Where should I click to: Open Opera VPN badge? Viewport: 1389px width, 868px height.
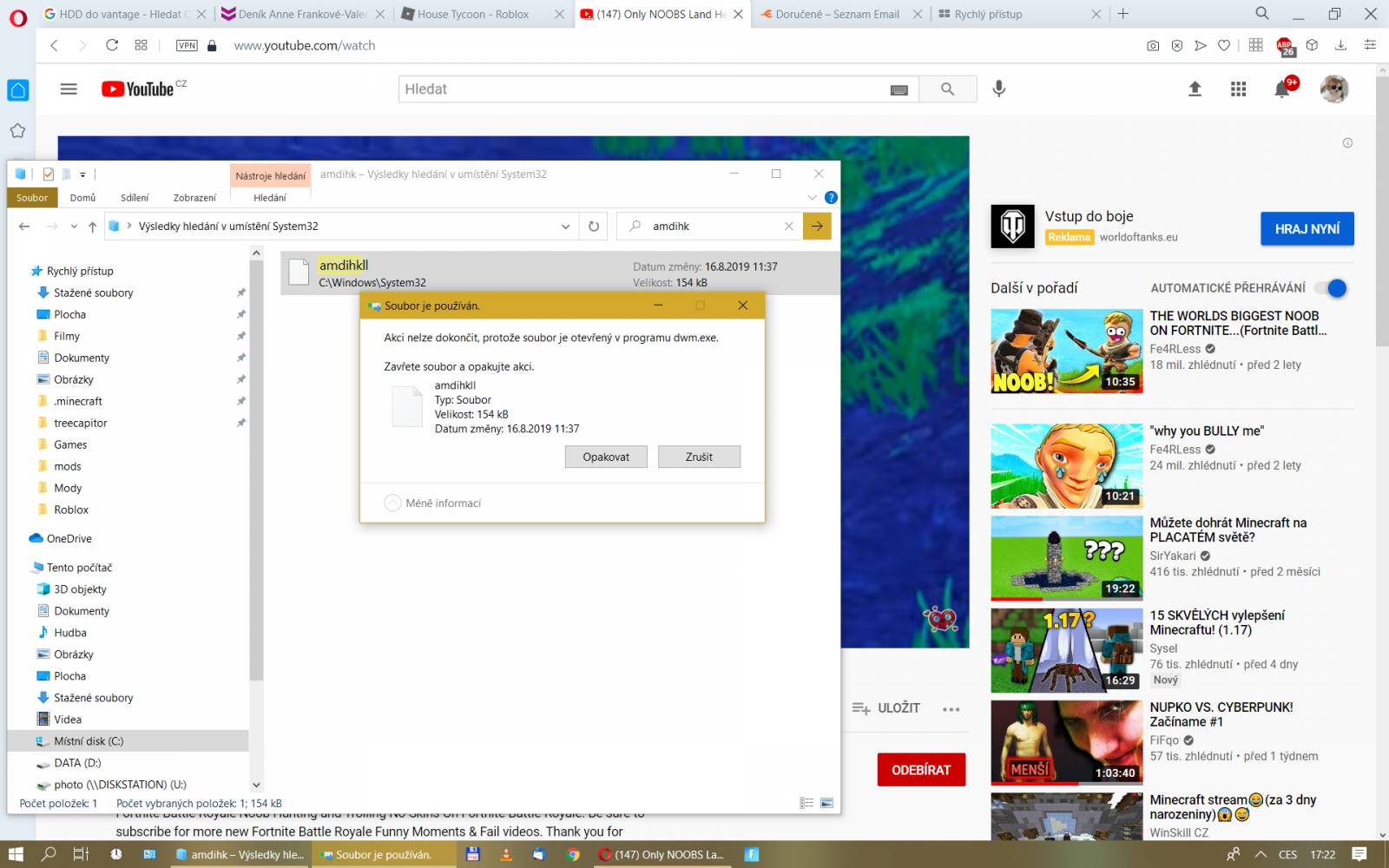(187, 45)
